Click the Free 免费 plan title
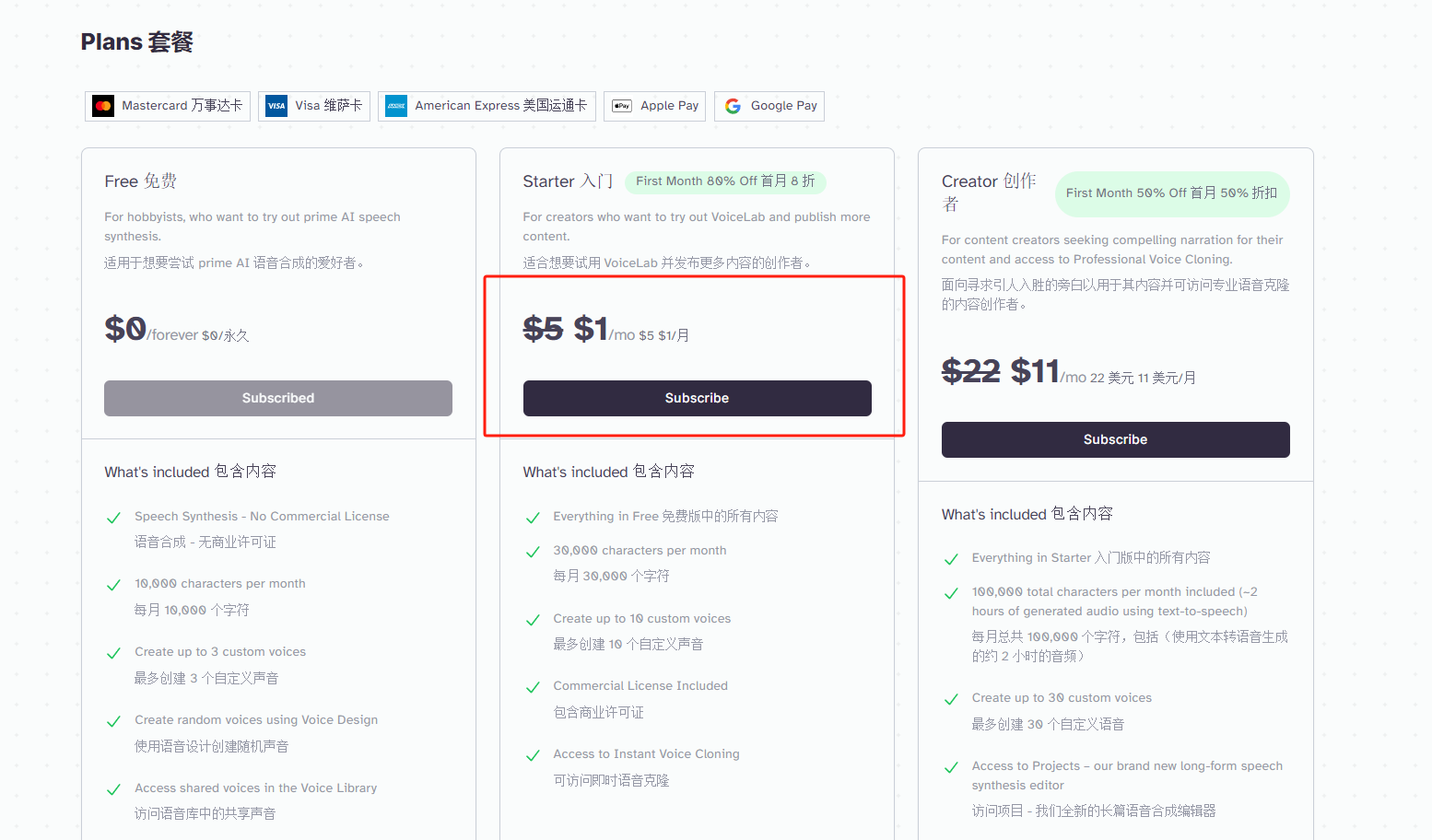The height and width of the screenshot is (840, 1432). tap(141, 181)
